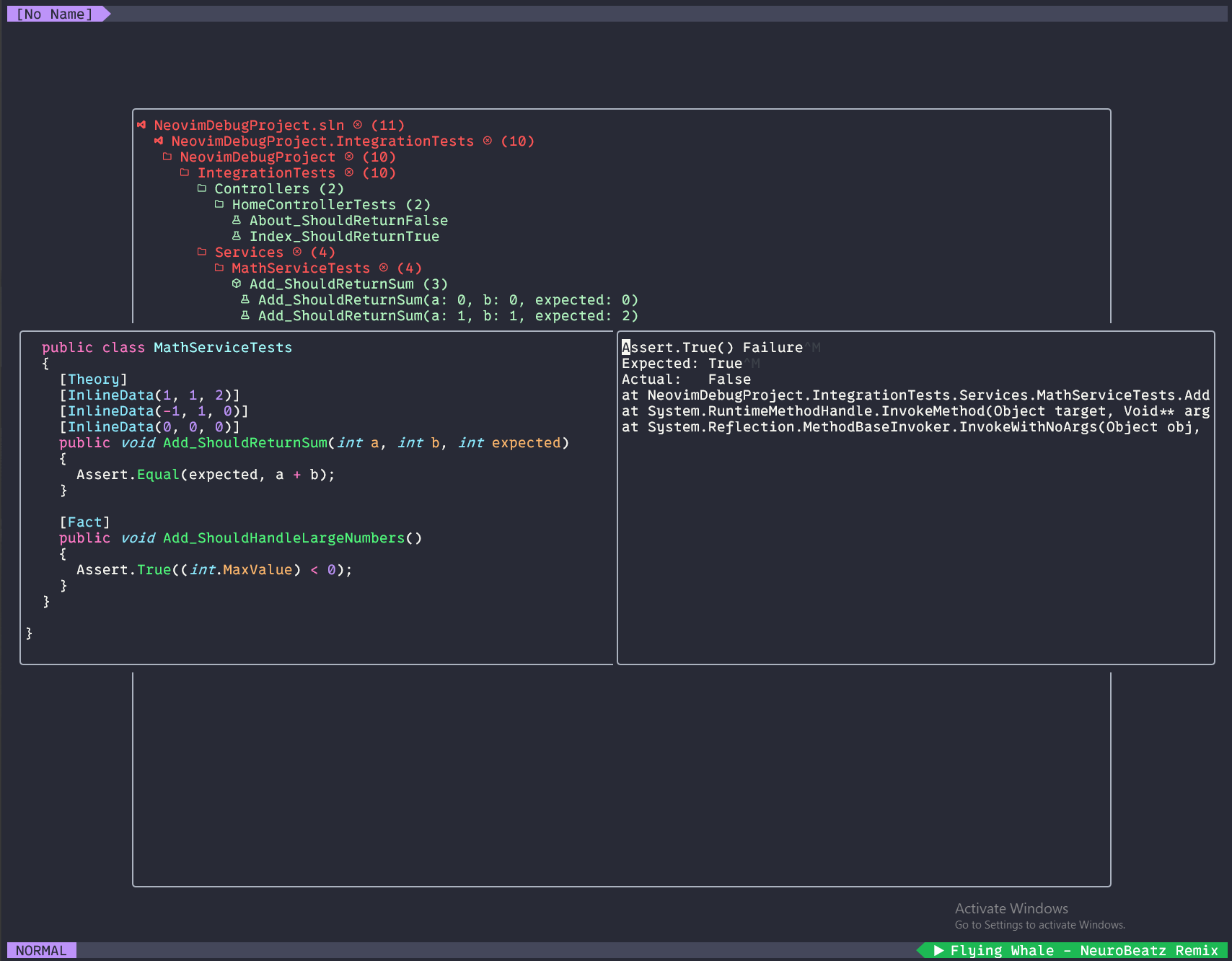This screenshot has height=961, width=1232.
Task: Toggle the error mark beside Services (4)
Action: (x=296, y=252)
